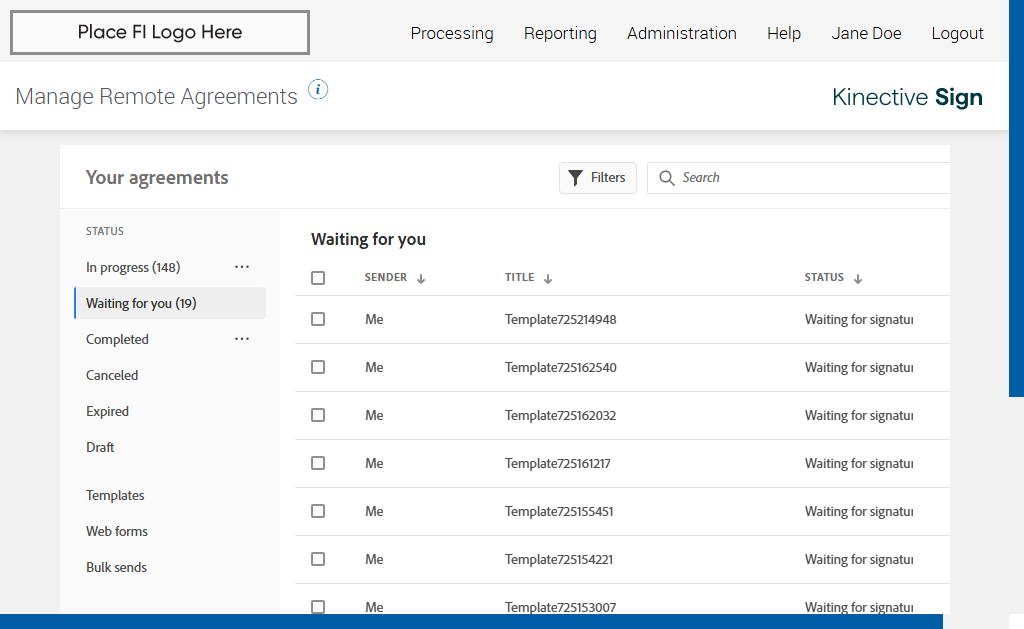Viewport: 1024px width, 629px height.
Task: Go to the Web forms section
Action: [117, 531]
